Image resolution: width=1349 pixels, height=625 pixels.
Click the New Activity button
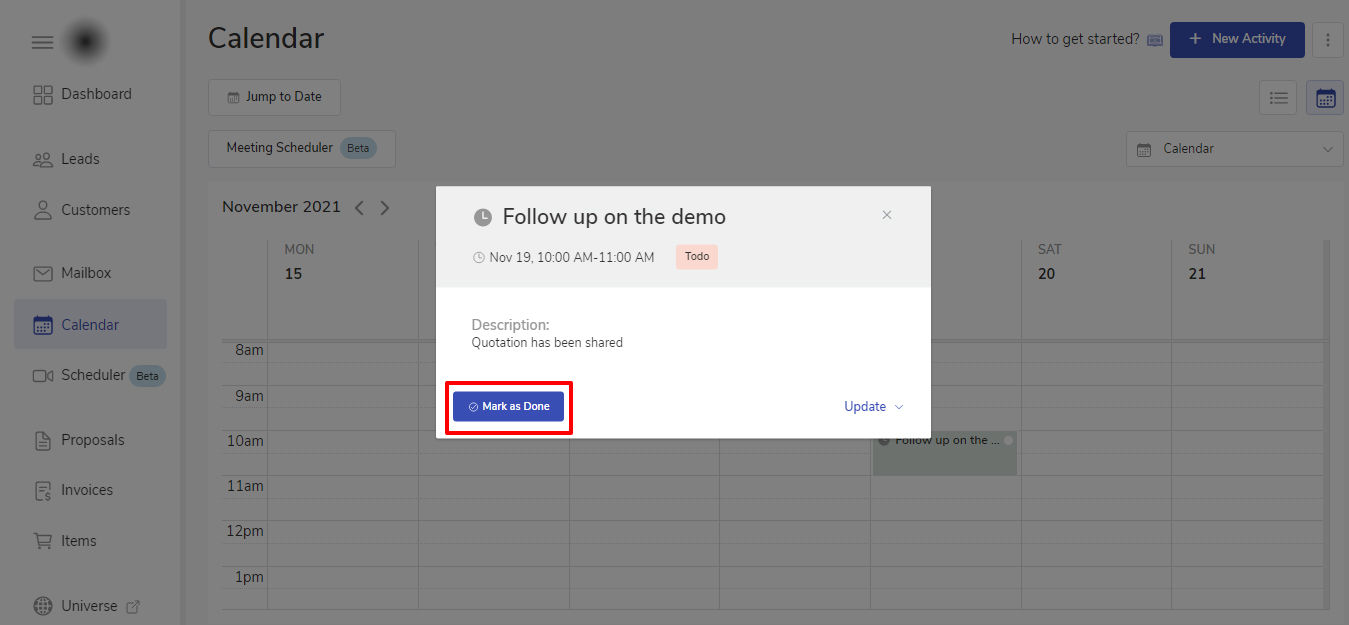(x=1236, y=39)
